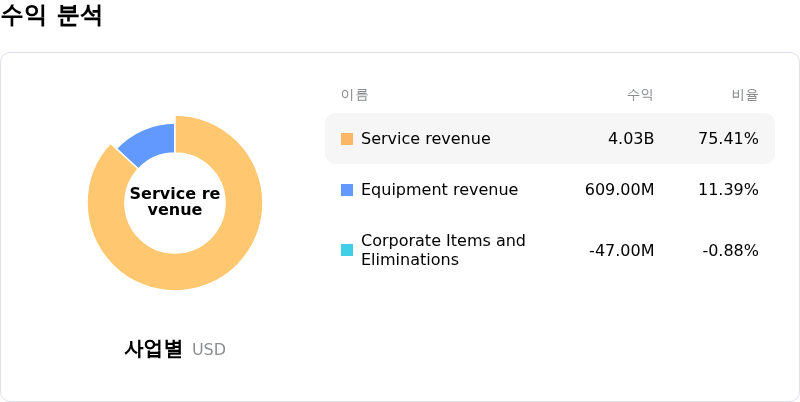
Task: Click the USD currency label
Action: (209, 350)
